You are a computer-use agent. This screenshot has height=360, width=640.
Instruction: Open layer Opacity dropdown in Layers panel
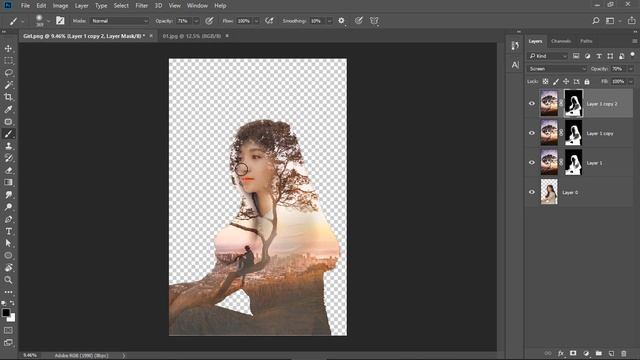[631, 69]
